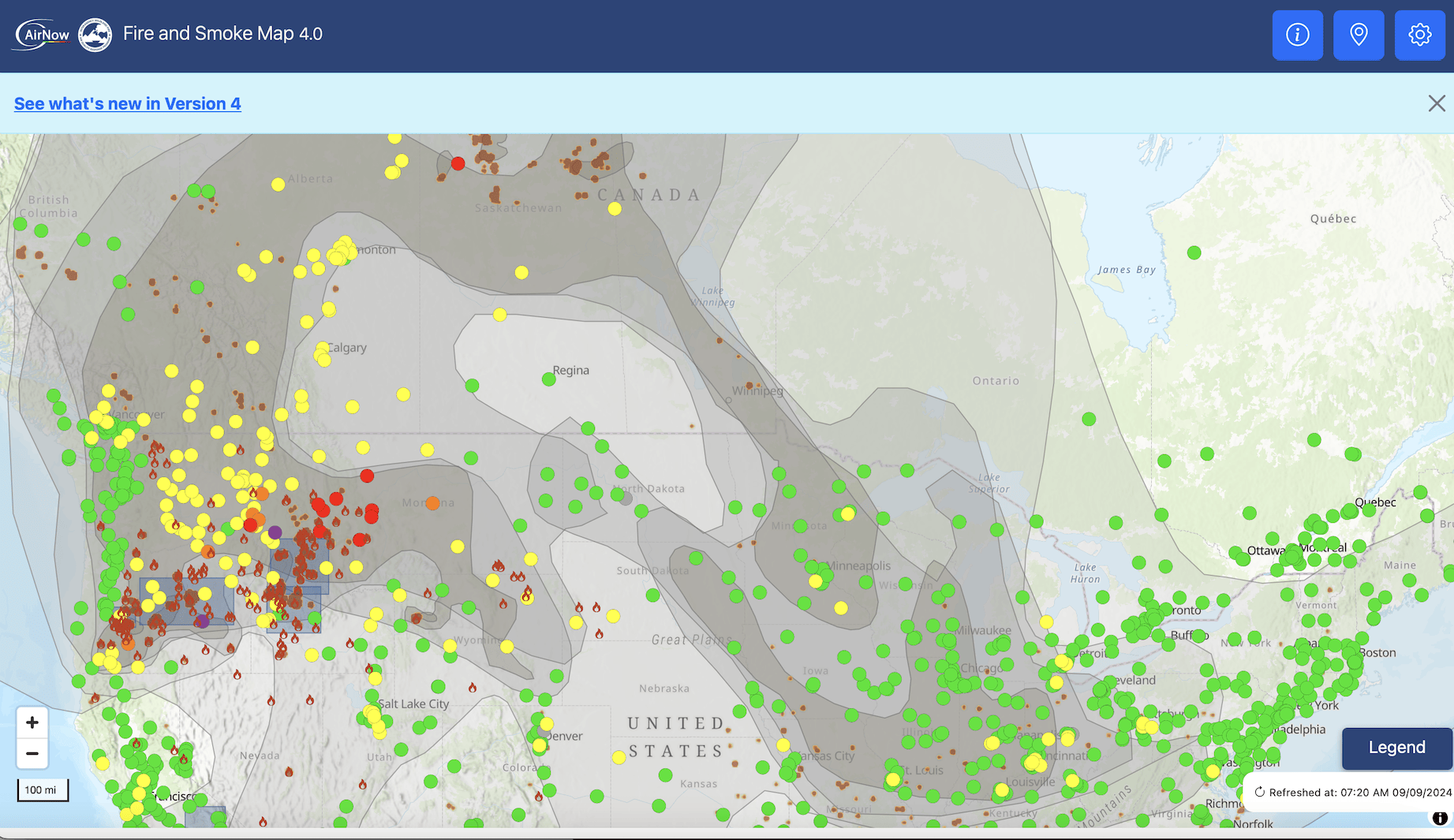The width and height of the screenshot is (1454, 840).
Task: Click the refresh icon beside Refreshed at
Action: coord(1259,792)
